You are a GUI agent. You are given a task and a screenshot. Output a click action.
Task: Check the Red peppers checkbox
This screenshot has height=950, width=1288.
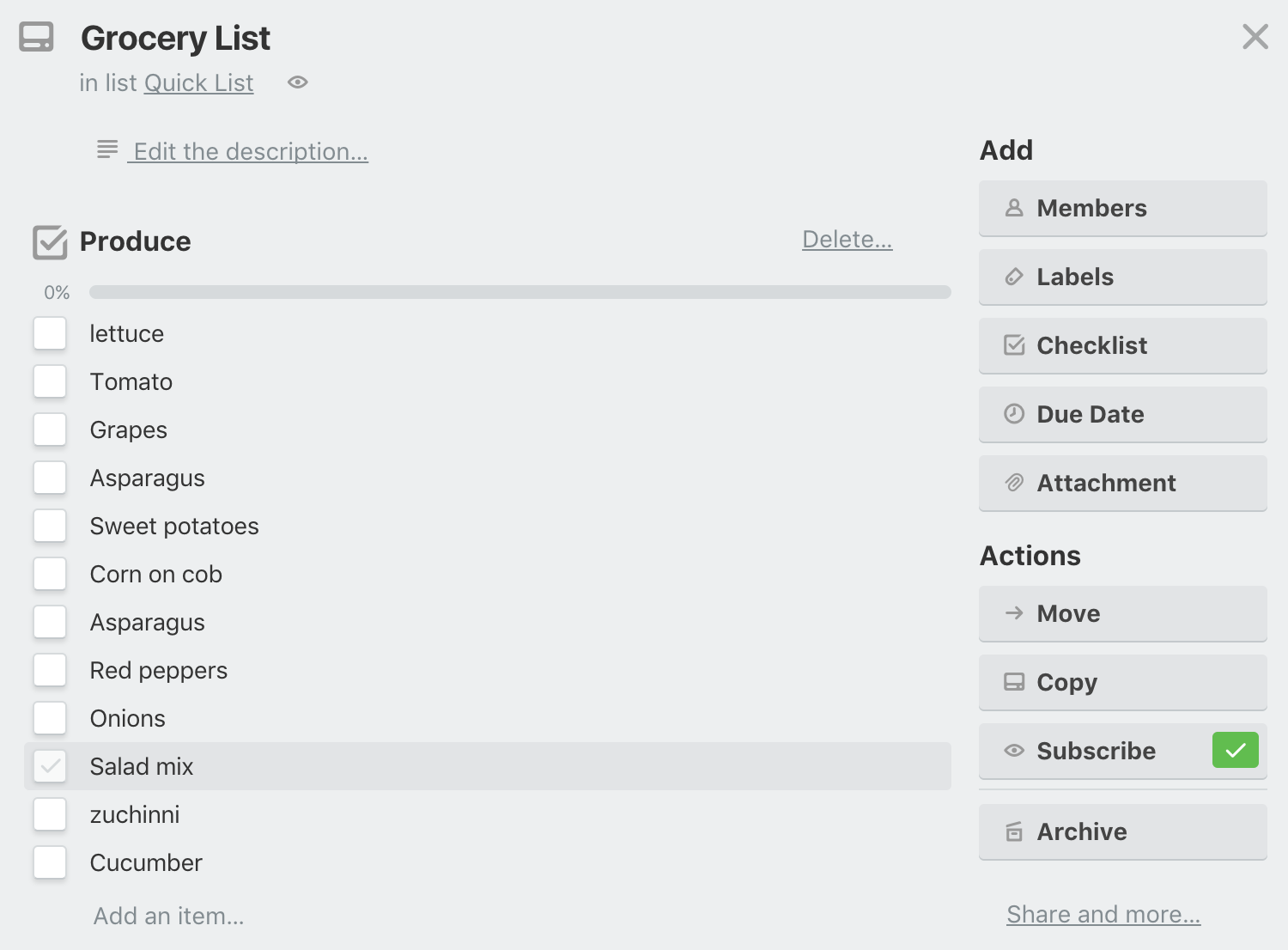pos(50,670)
